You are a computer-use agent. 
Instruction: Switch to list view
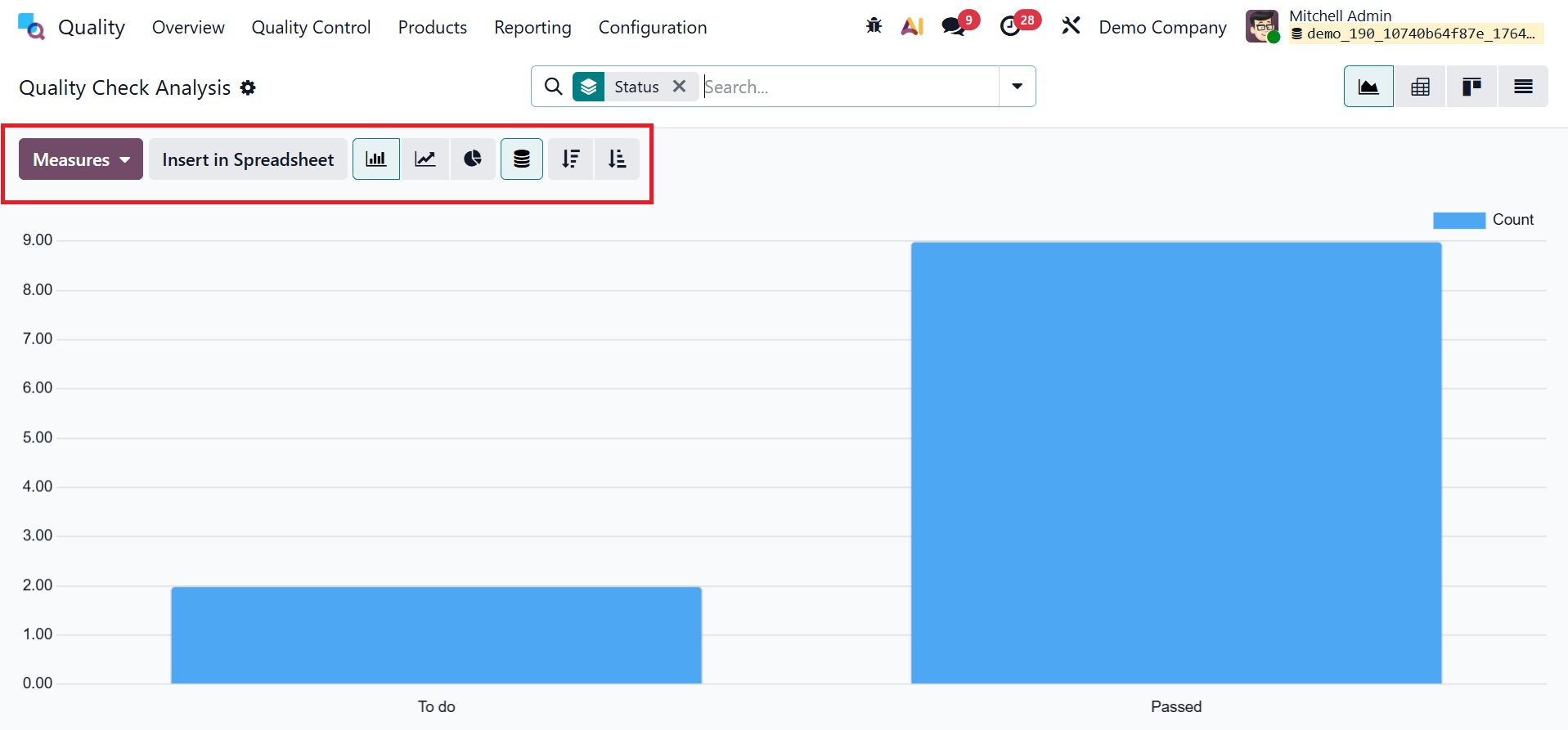(x=1523, y=87)
